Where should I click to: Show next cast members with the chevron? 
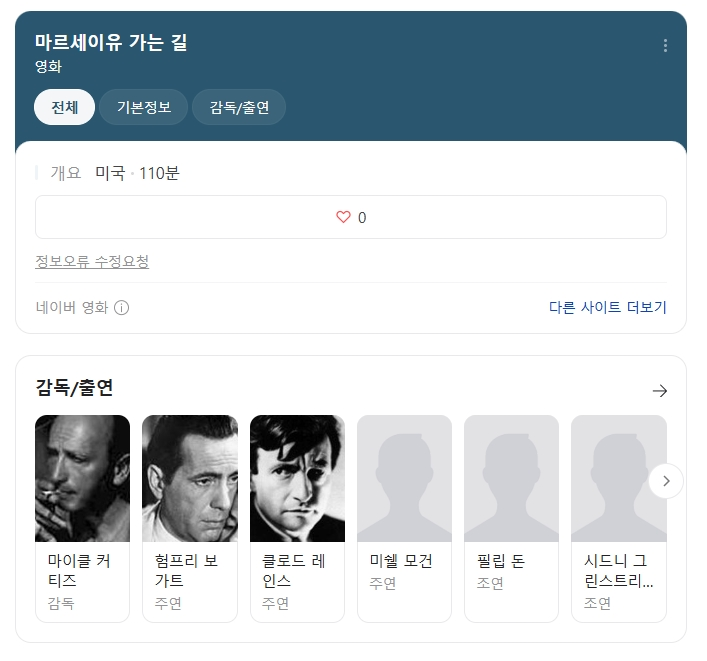[x=666, y=481]
